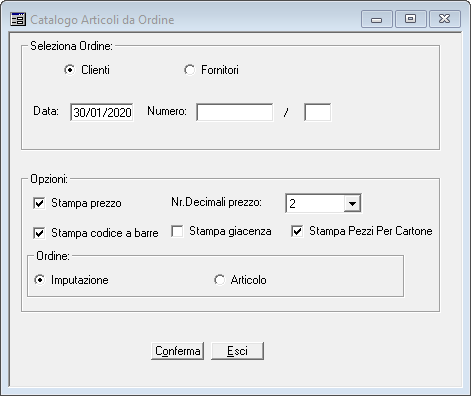Toggle Stampa codice a barre checkbox
The height and width of the screenshot is (396, 471).
click(x=39, y=233)
